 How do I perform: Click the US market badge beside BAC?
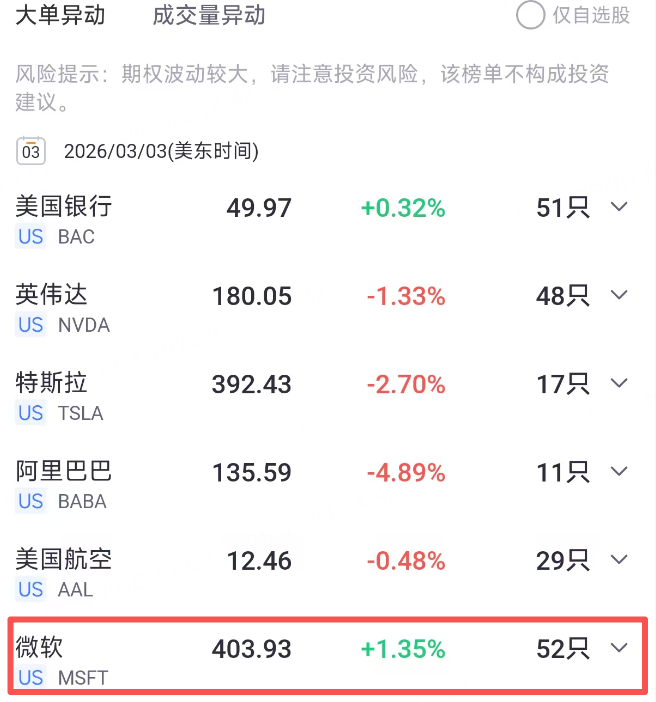(31, 237)
